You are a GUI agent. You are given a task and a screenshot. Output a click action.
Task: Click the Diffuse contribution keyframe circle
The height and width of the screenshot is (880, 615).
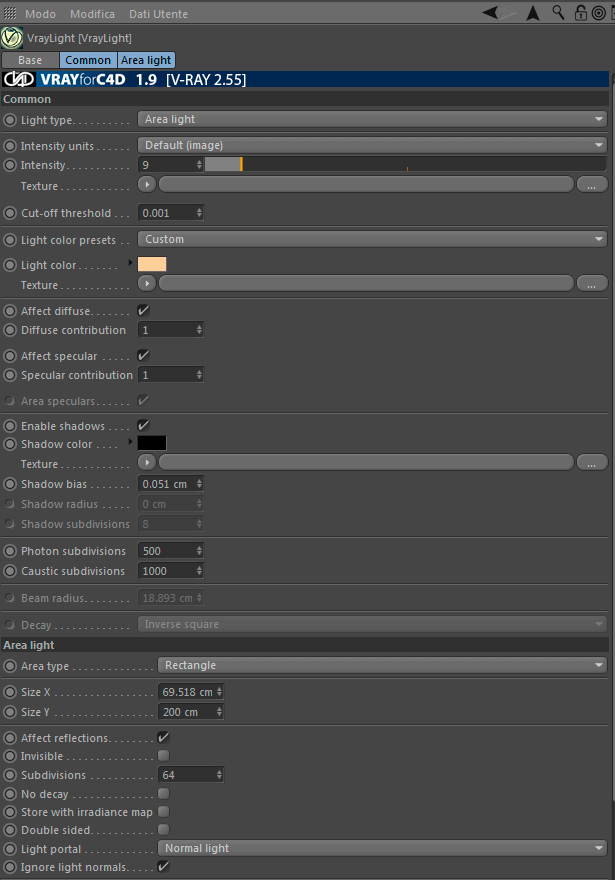point(10,330)
